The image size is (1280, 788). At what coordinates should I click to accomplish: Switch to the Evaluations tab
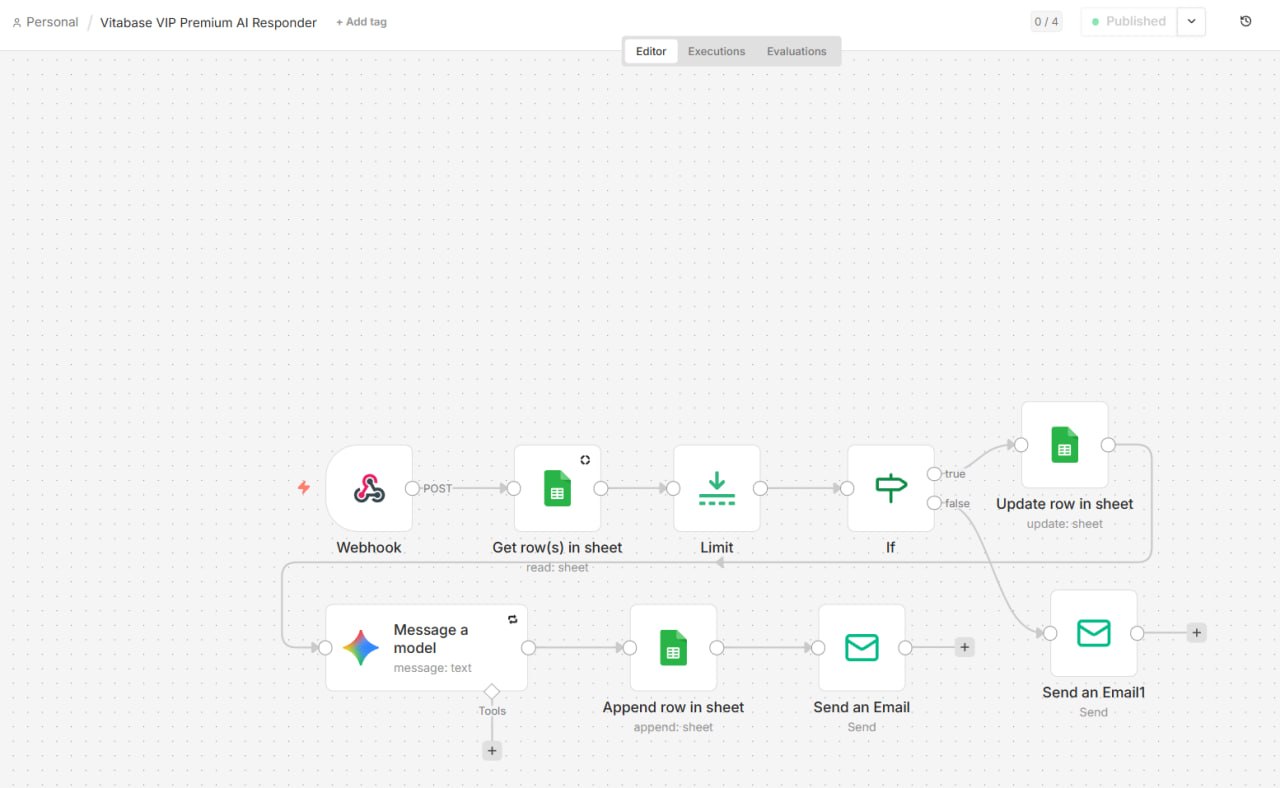point(797,51)
